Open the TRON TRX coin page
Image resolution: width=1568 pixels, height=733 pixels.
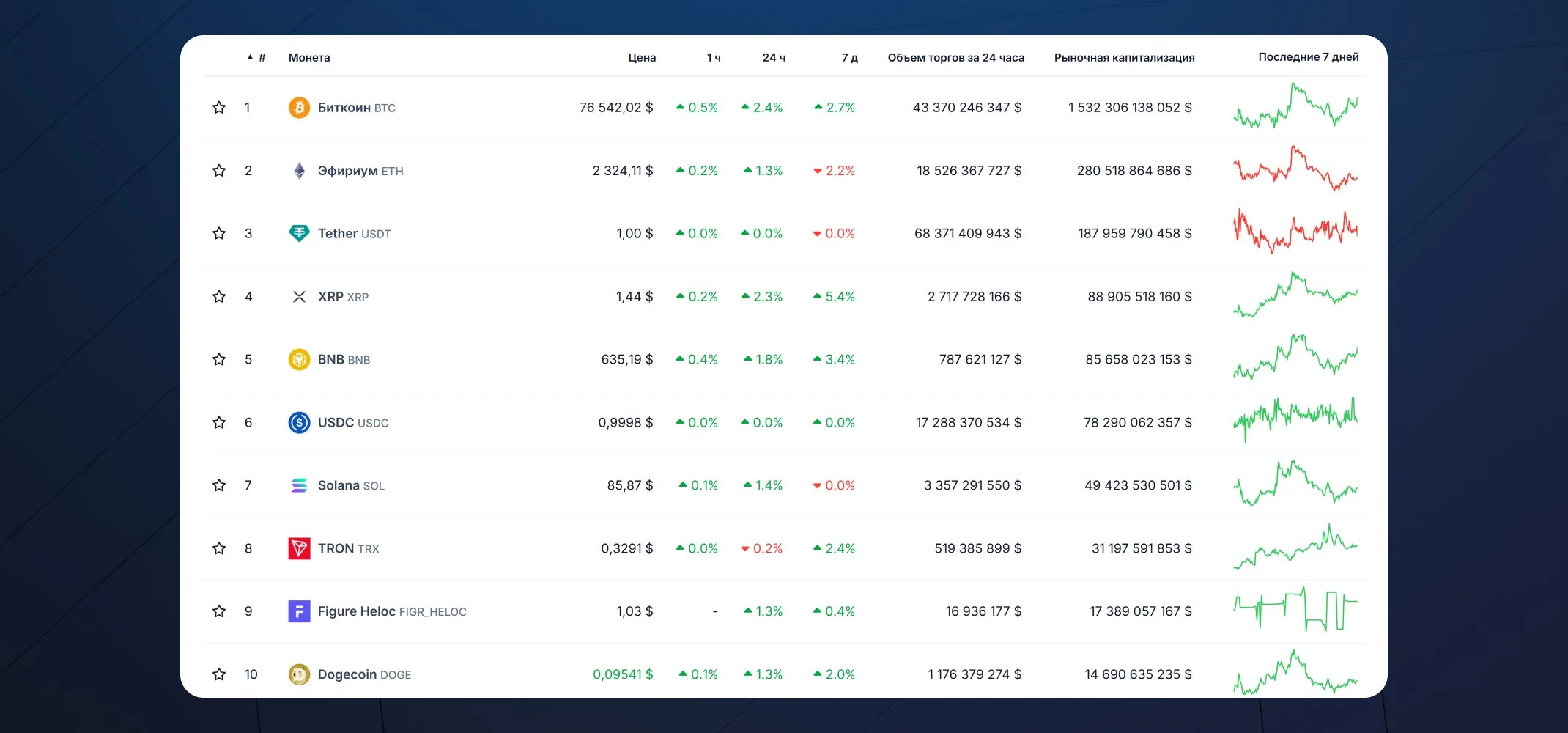[x=349, y=548]
